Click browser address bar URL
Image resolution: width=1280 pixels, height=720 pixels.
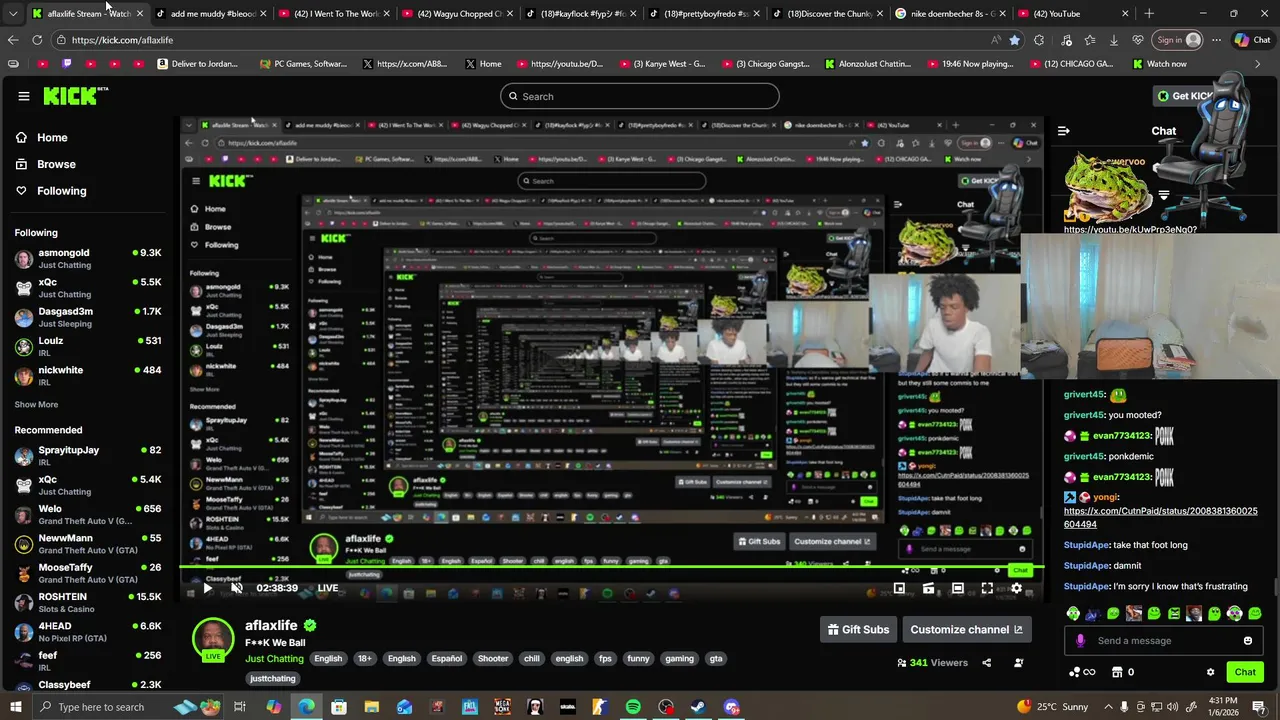(x=122, y=40)
